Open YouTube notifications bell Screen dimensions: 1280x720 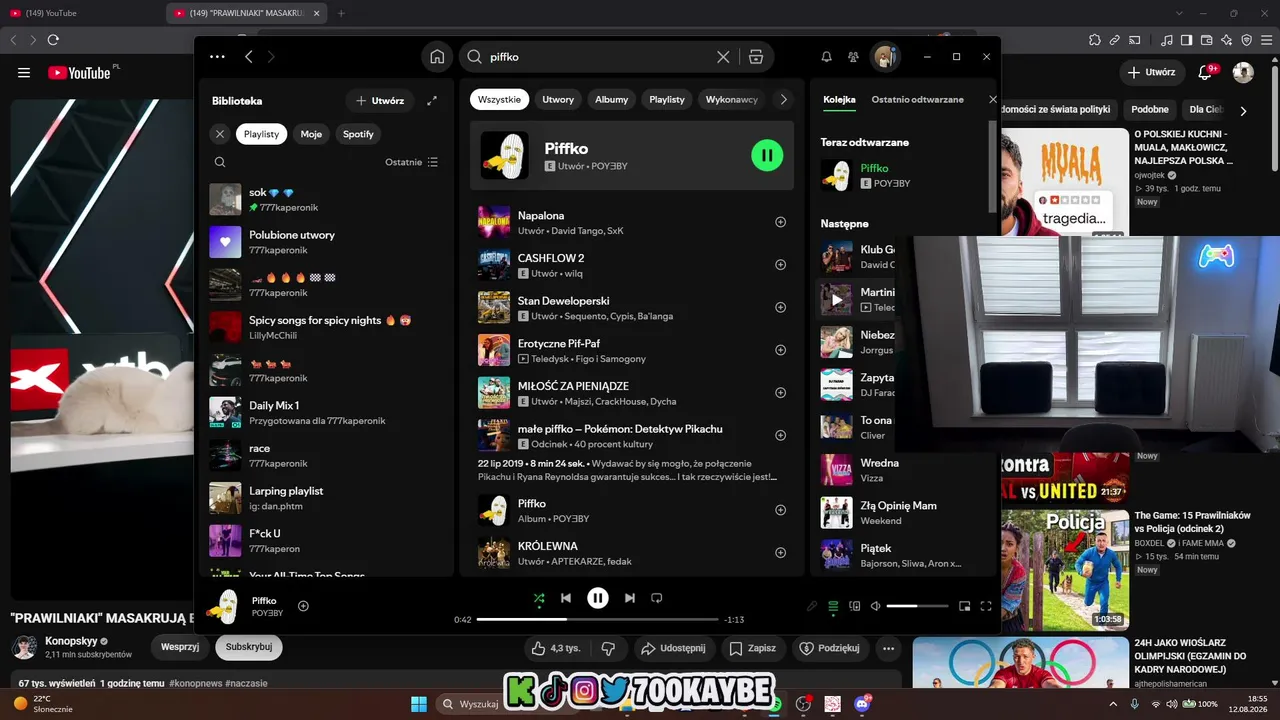(1205, 73)
